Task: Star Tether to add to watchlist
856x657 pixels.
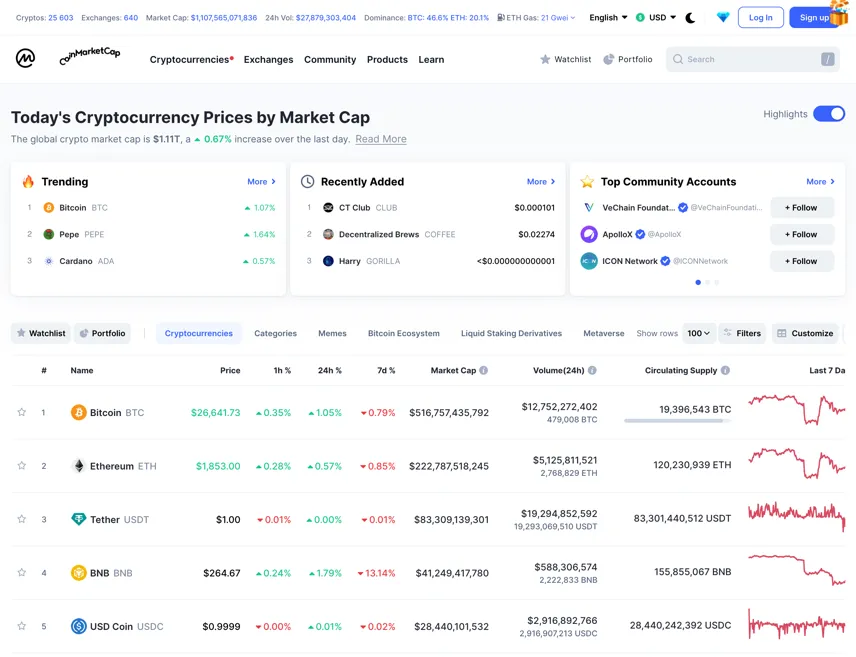Action: (21, 519)
